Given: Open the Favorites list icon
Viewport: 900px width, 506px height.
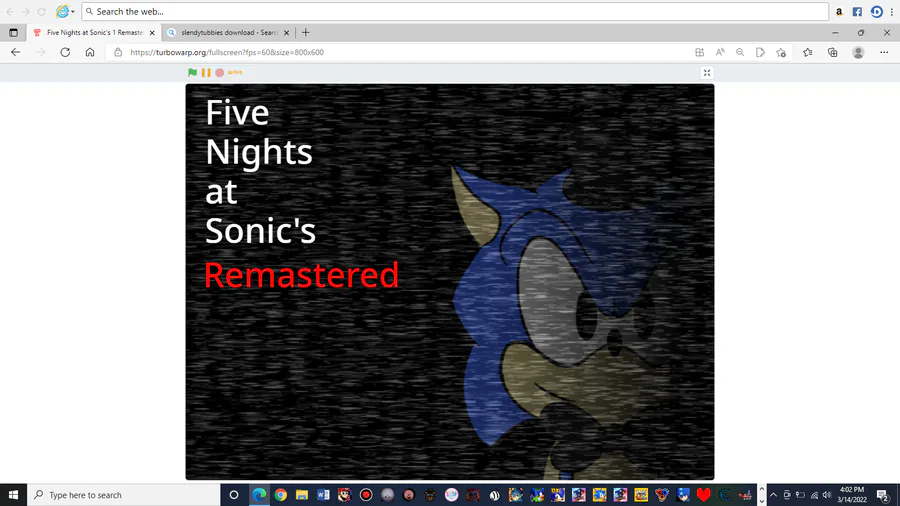Looking at the screenshot, I should pyautogui.click(x=808, y=52).
